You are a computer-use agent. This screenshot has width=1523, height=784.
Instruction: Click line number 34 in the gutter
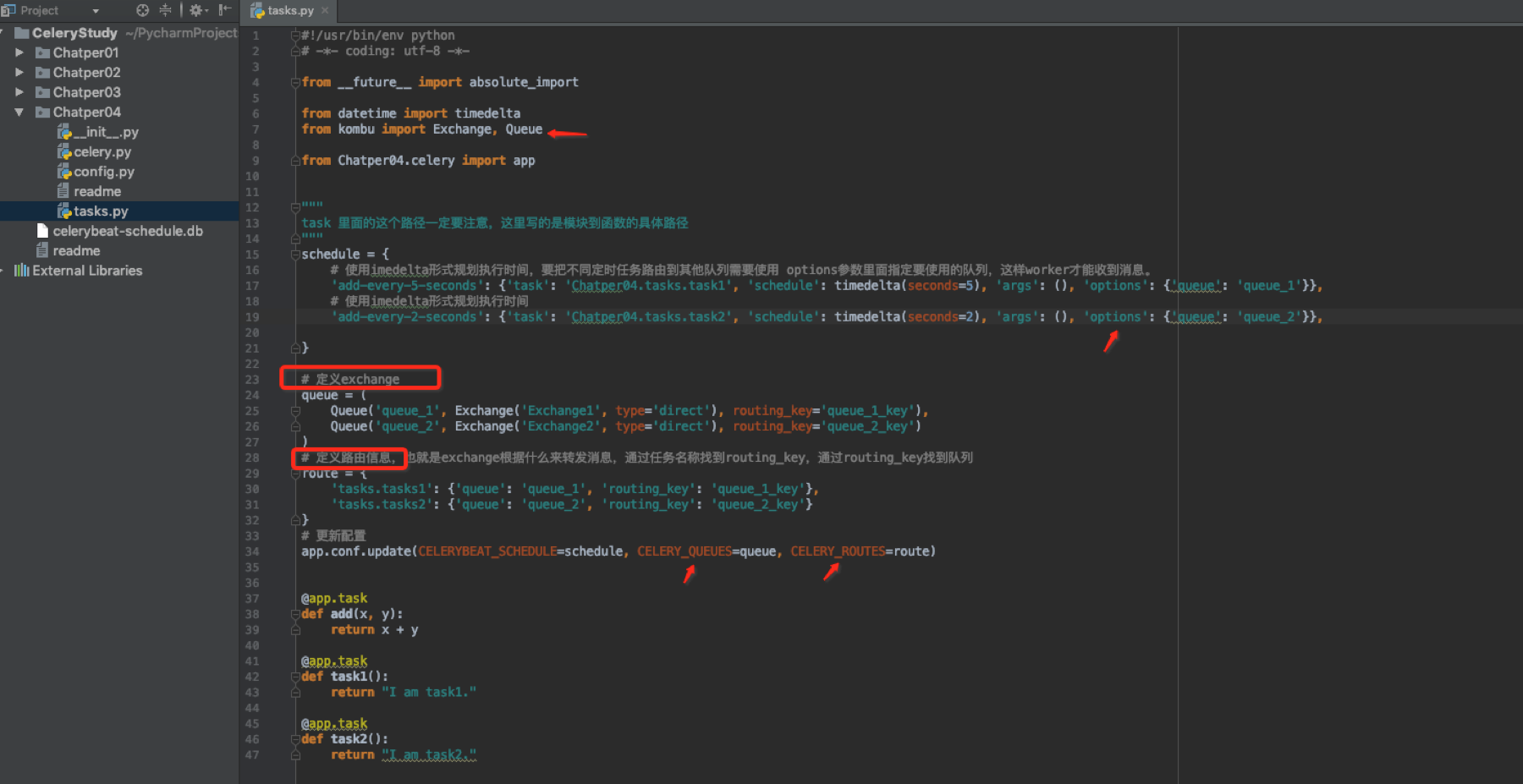[252, 551]
